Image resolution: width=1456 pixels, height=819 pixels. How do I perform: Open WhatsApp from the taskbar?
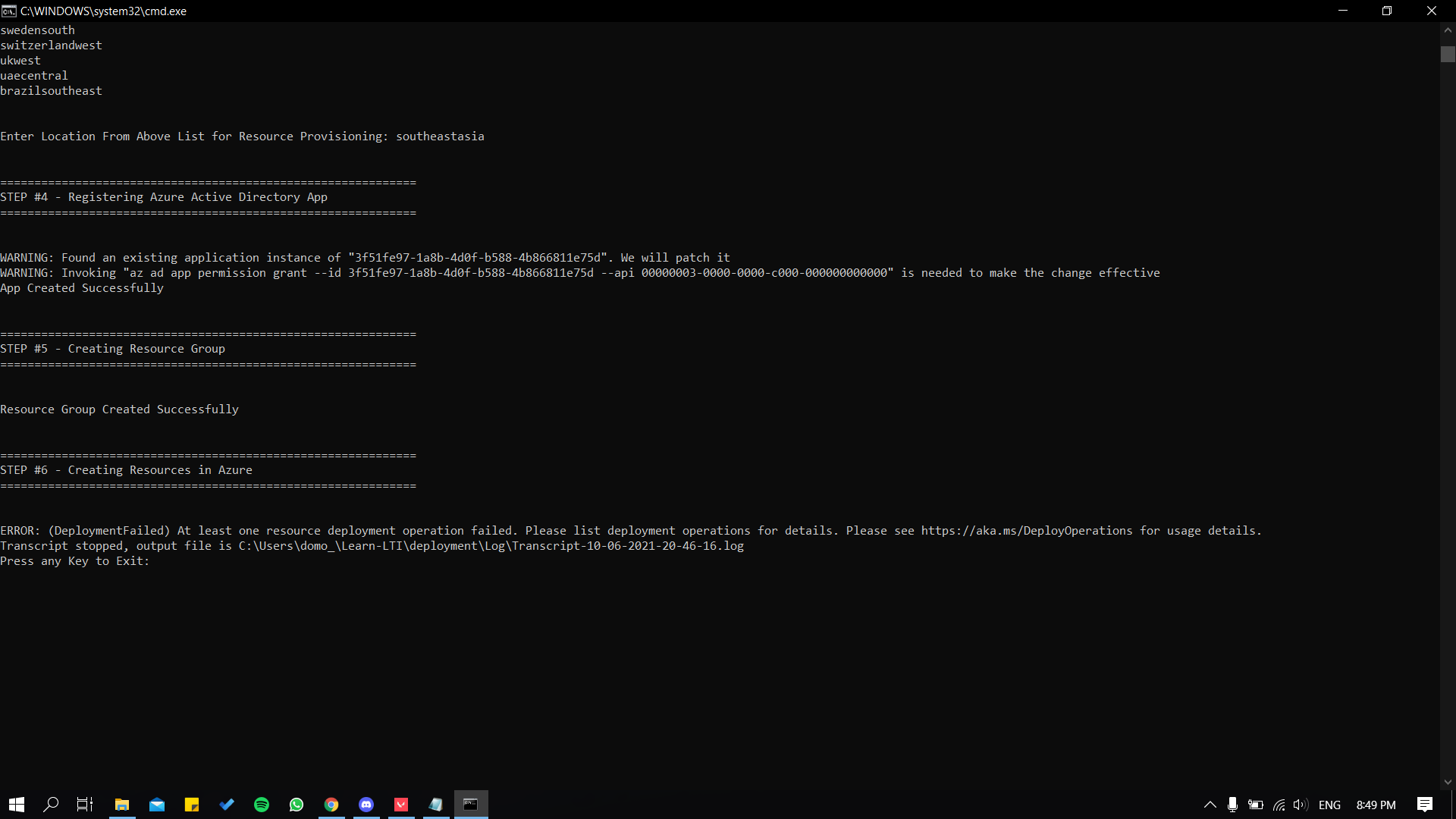[297, 805]
